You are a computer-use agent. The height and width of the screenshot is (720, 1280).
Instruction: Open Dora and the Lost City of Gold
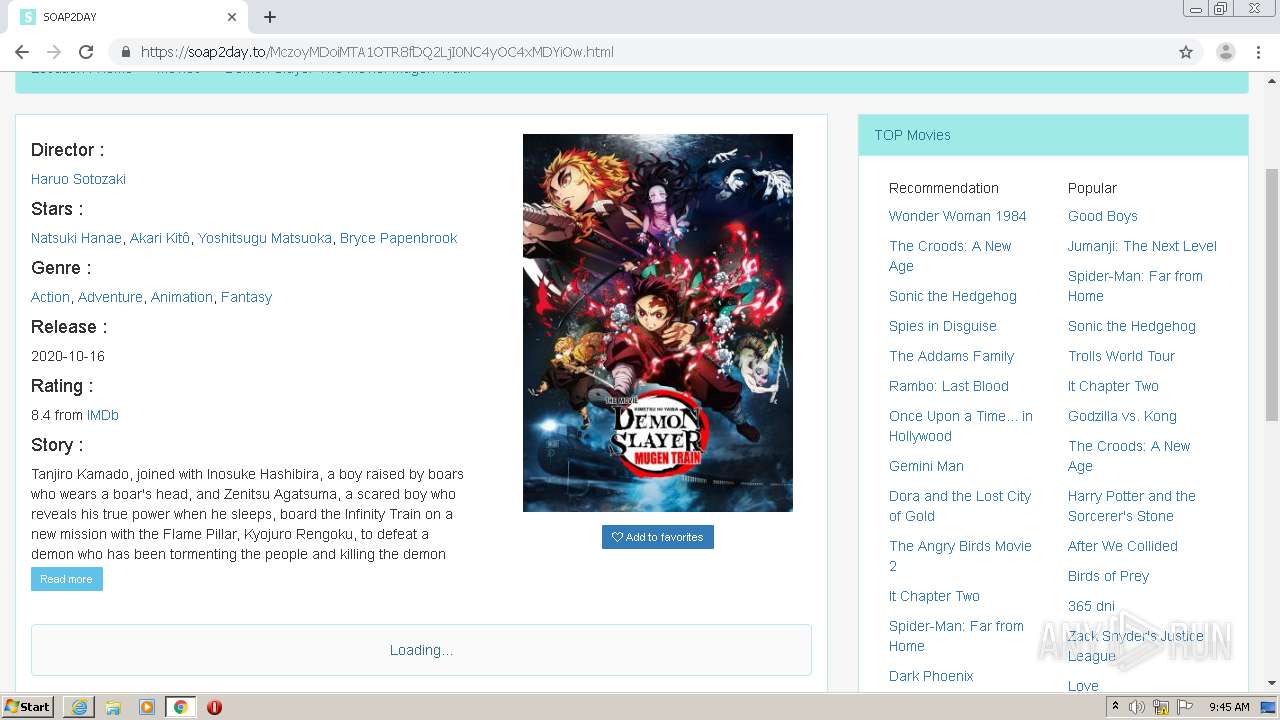[x=960, y=506]
